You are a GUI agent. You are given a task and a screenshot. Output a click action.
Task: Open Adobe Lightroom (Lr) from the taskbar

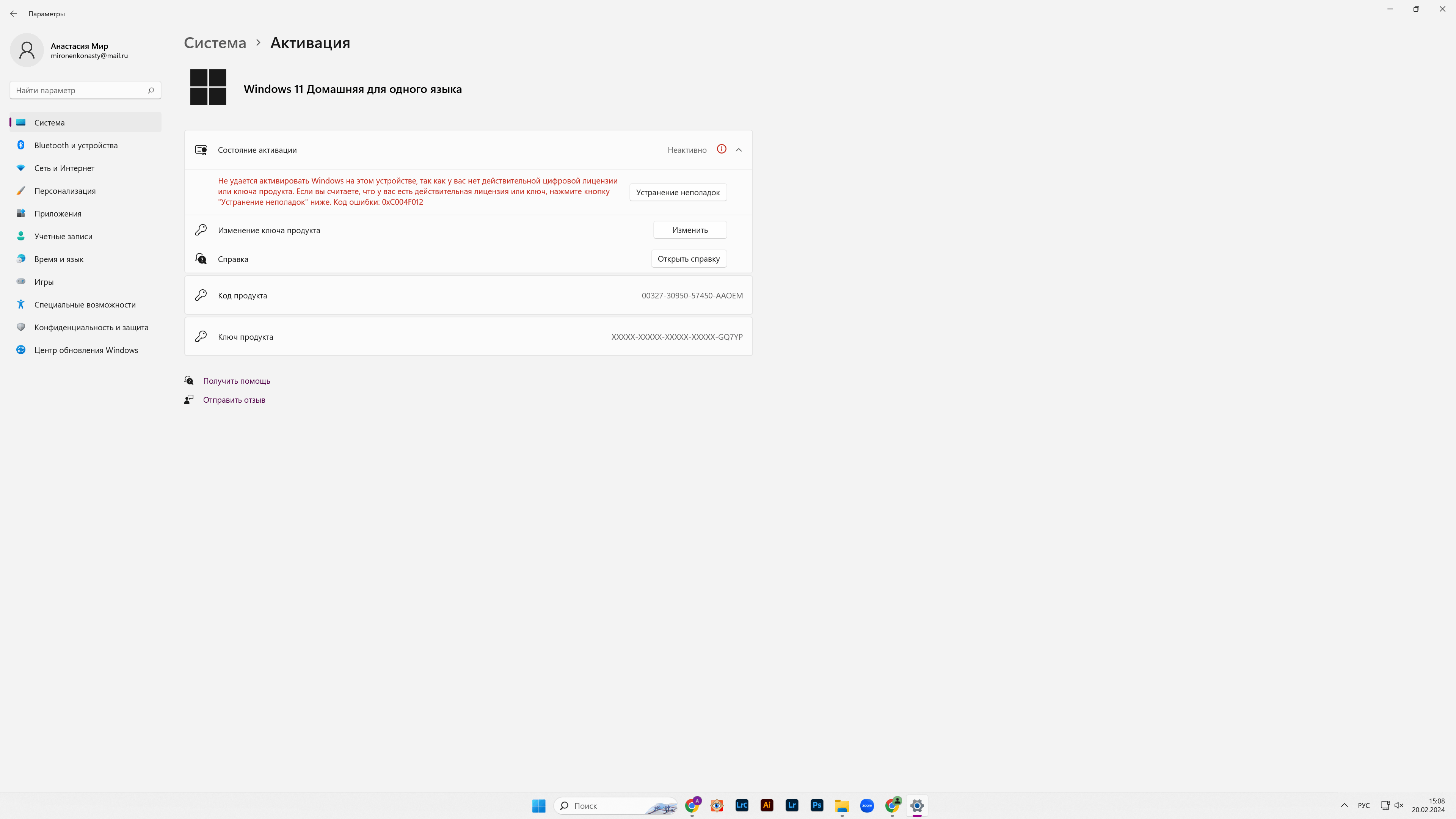[x=792, y=805]
